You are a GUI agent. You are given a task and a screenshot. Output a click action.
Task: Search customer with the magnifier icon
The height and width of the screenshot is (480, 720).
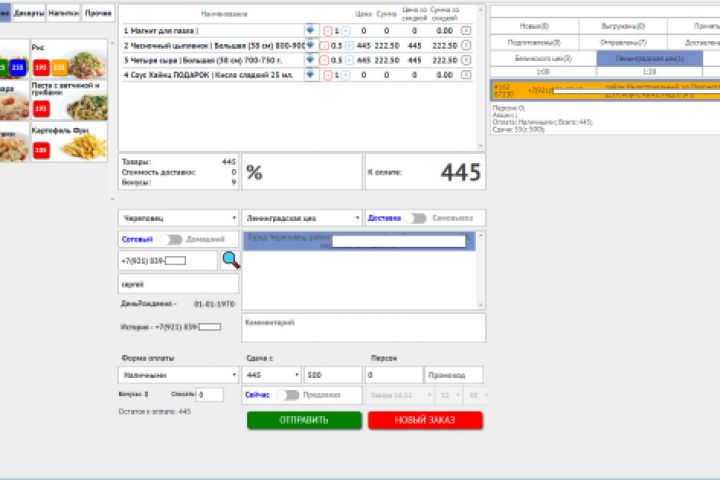coord(231,260)
